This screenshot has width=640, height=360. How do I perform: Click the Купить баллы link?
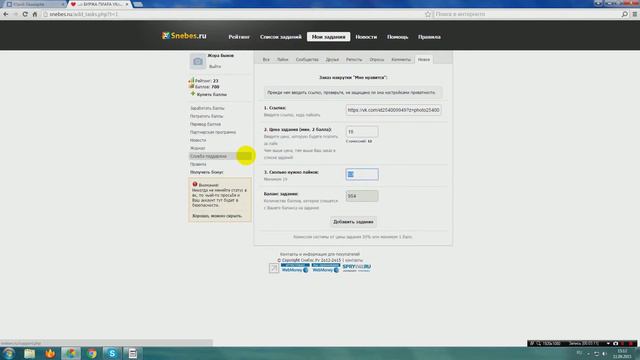pos(211,94)
